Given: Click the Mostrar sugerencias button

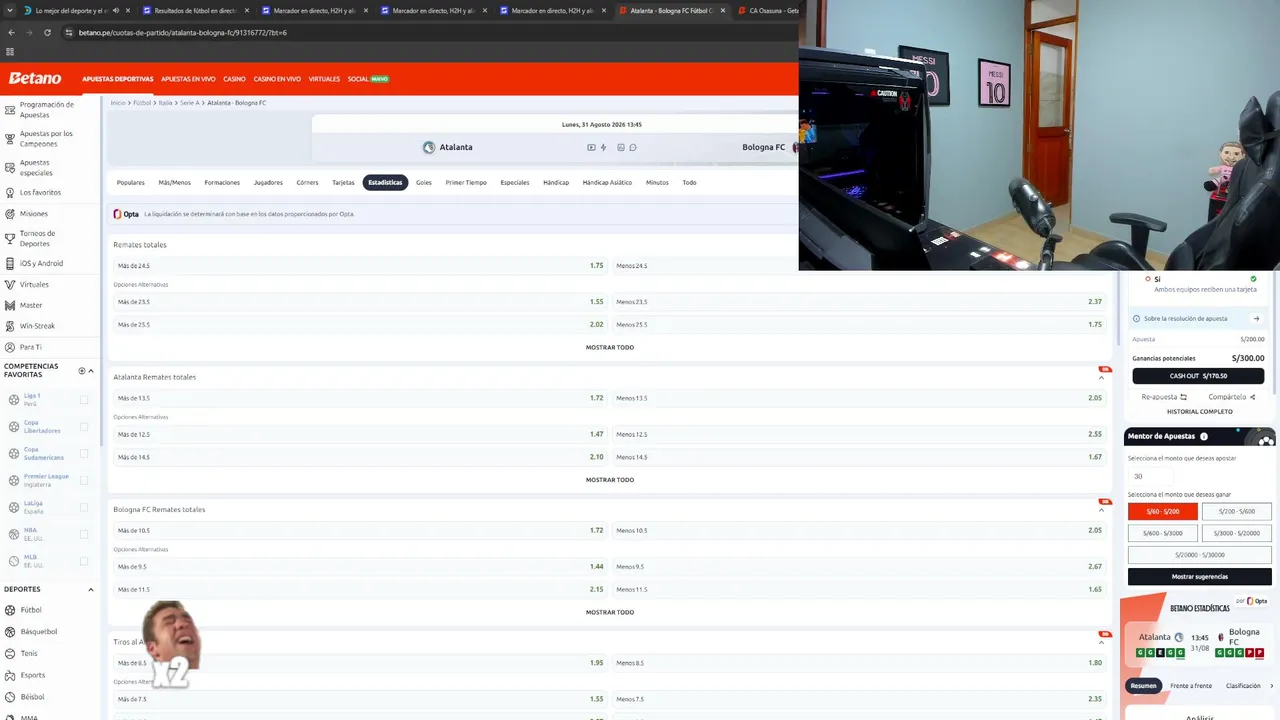Looking at the screenshot, I should coord(1200,577).
